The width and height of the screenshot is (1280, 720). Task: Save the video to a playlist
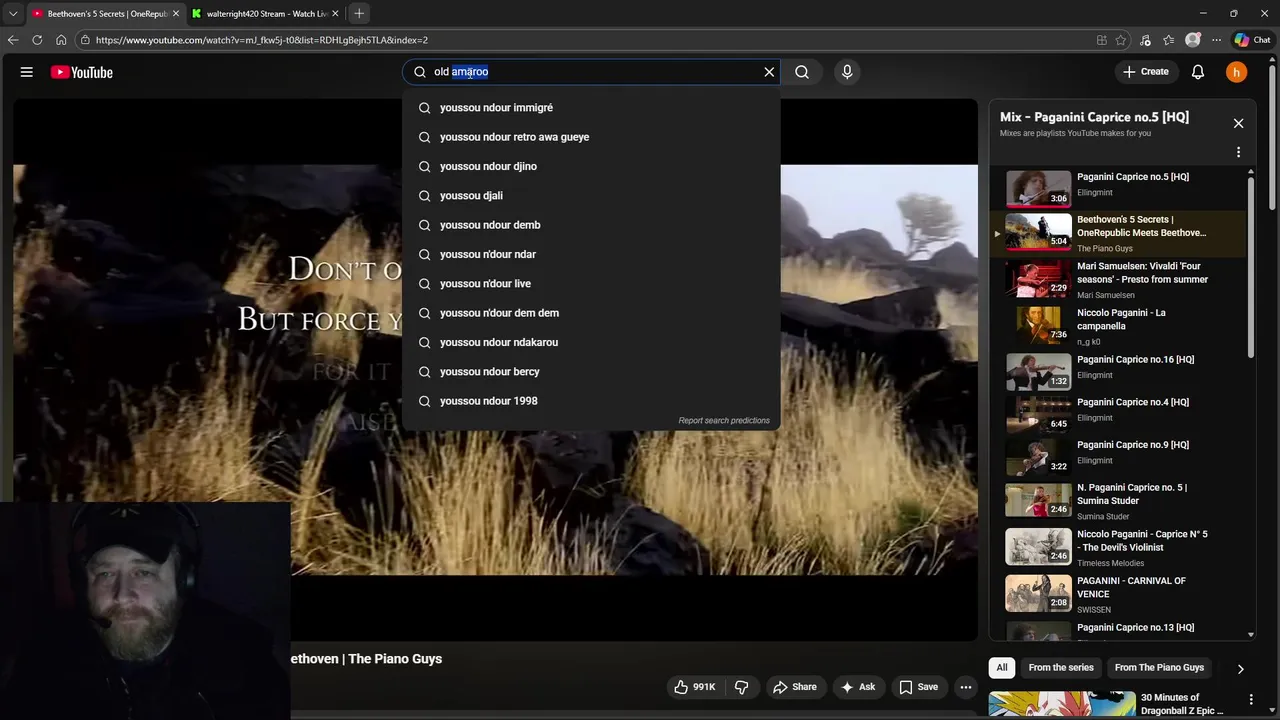(x=918, y=687)
